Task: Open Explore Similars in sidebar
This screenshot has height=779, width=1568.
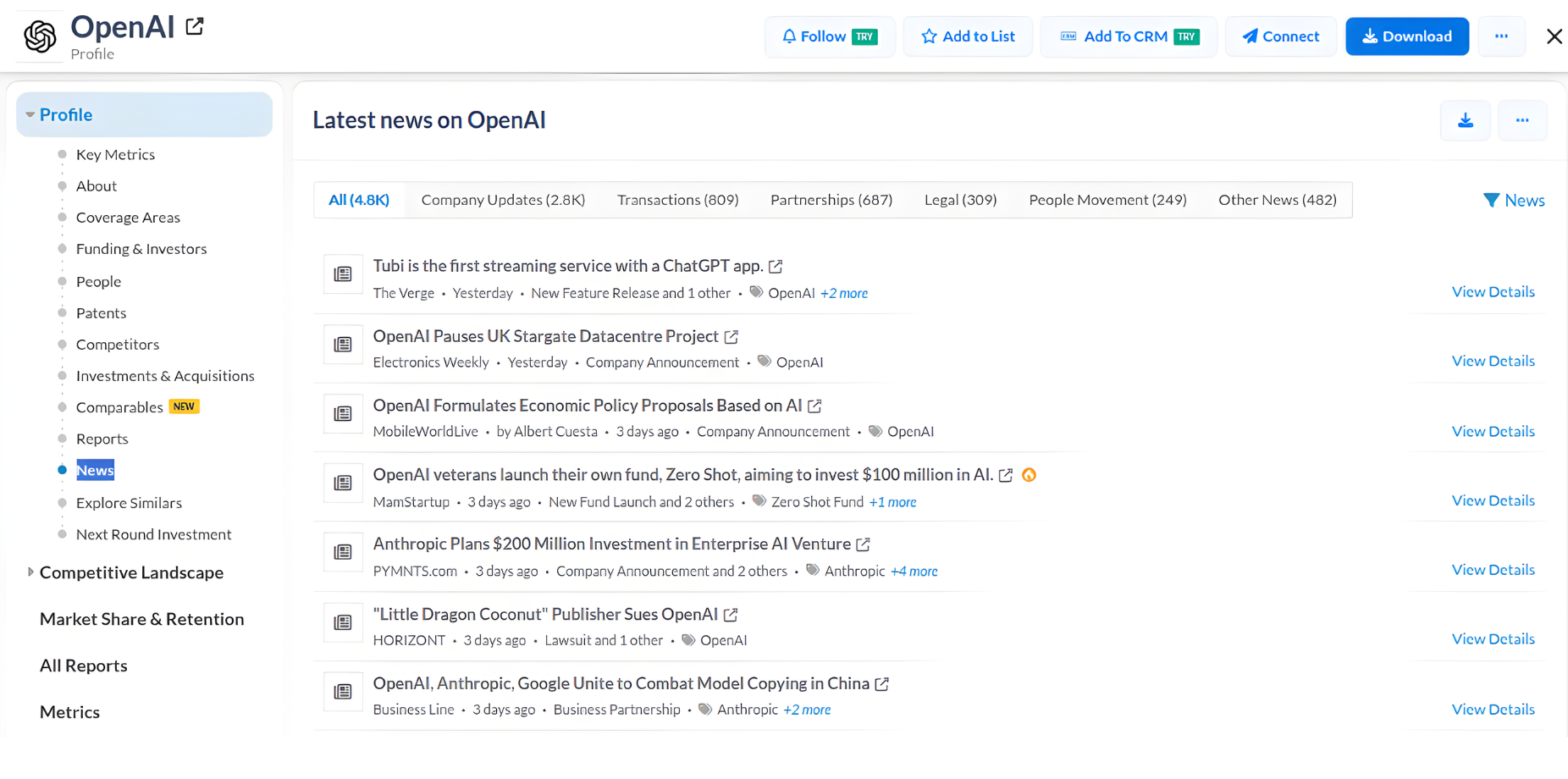Action: point(129,503)
